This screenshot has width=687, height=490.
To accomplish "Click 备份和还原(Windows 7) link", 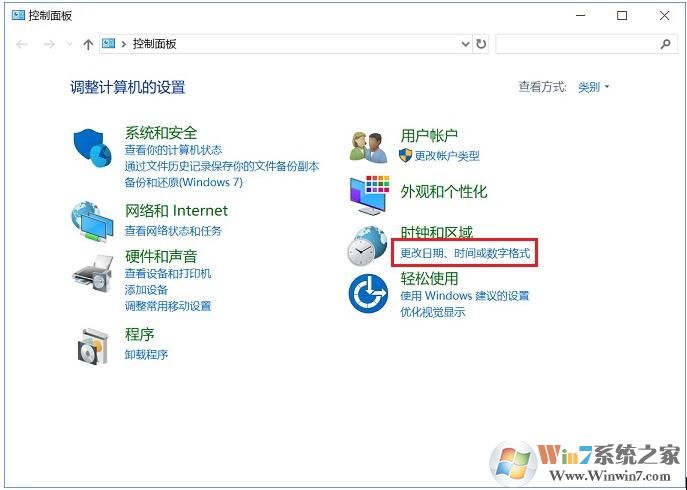I will (184, 182).
